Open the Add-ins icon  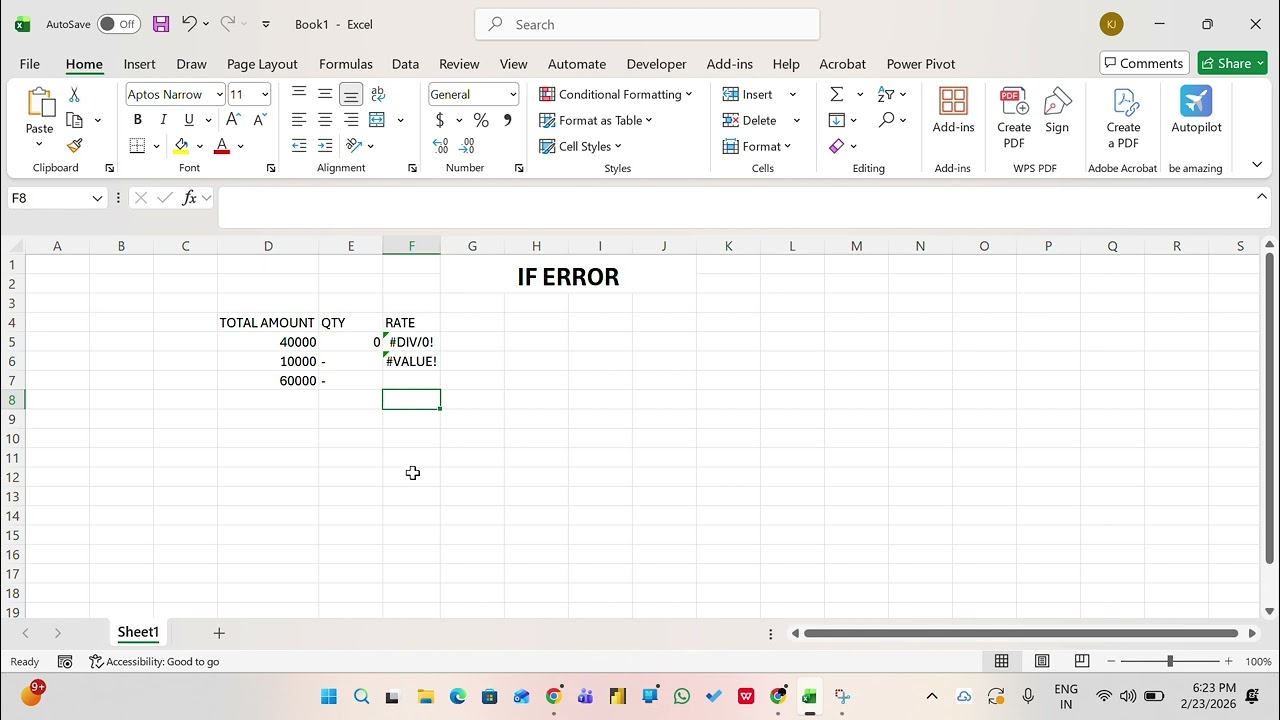tap(953, 110)
